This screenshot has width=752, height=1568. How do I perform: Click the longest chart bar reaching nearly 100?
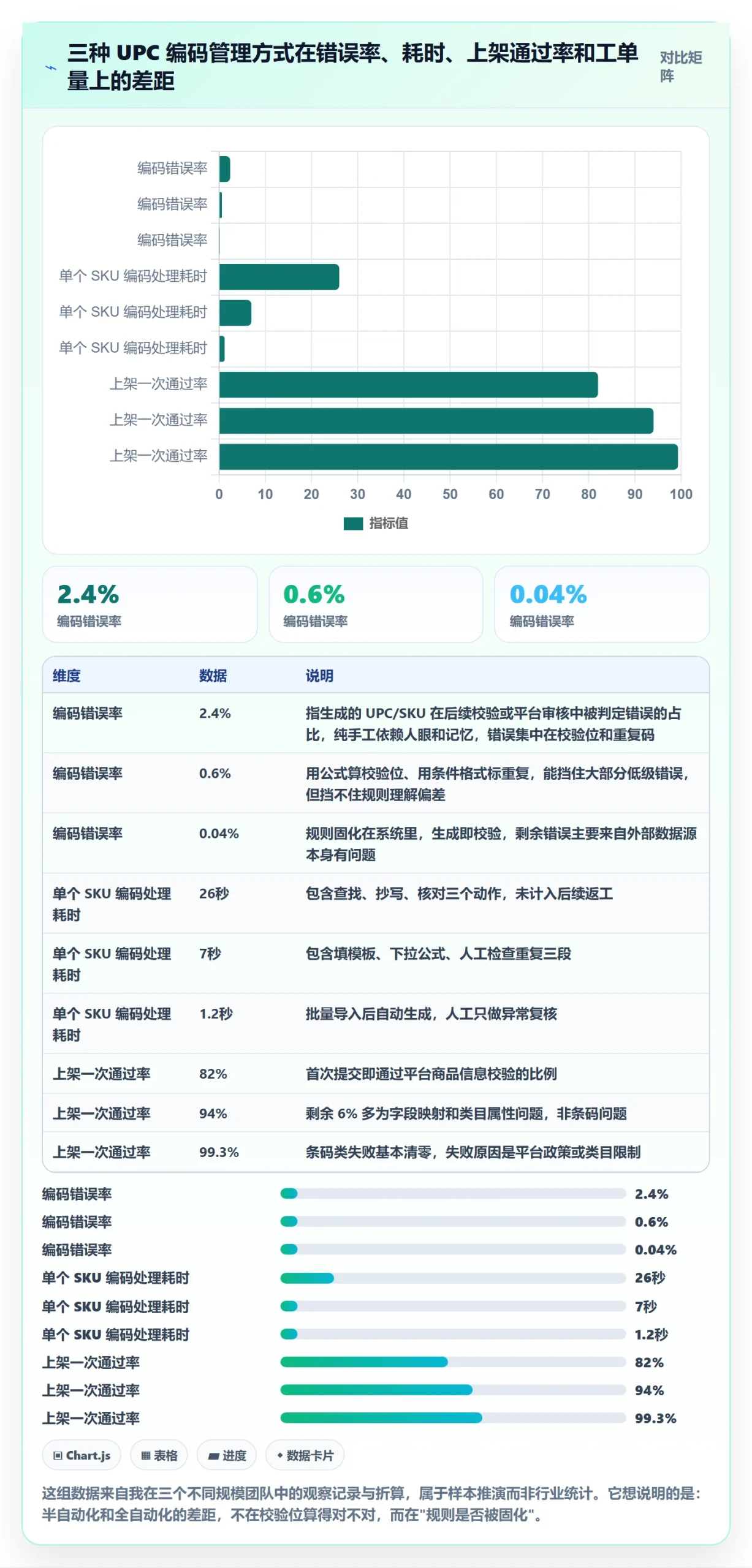(x=448, y=457)
